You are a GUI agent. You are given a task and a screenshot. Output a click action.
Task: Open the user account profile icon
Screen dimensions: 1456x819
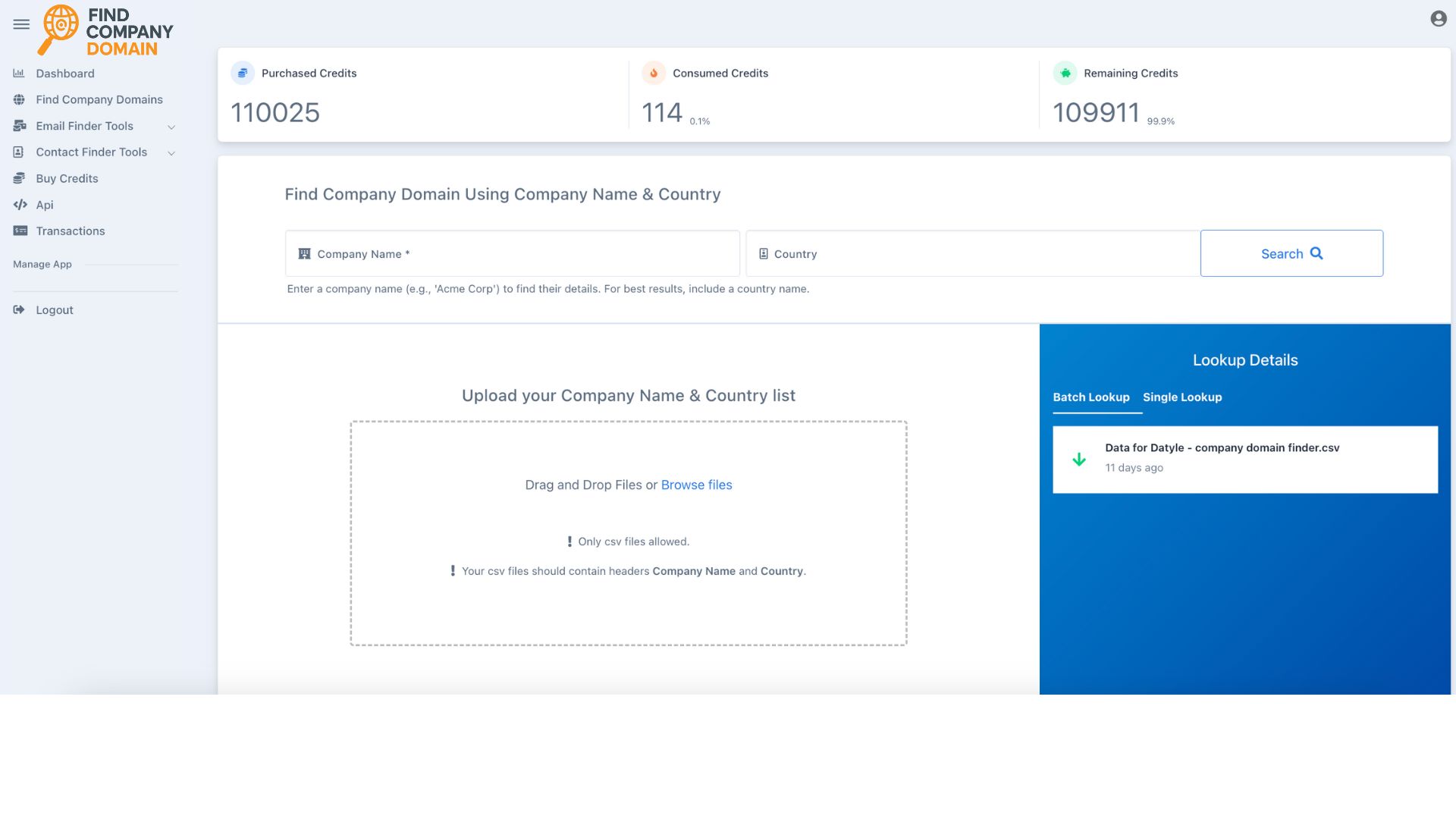click(x=1438, y=19)
